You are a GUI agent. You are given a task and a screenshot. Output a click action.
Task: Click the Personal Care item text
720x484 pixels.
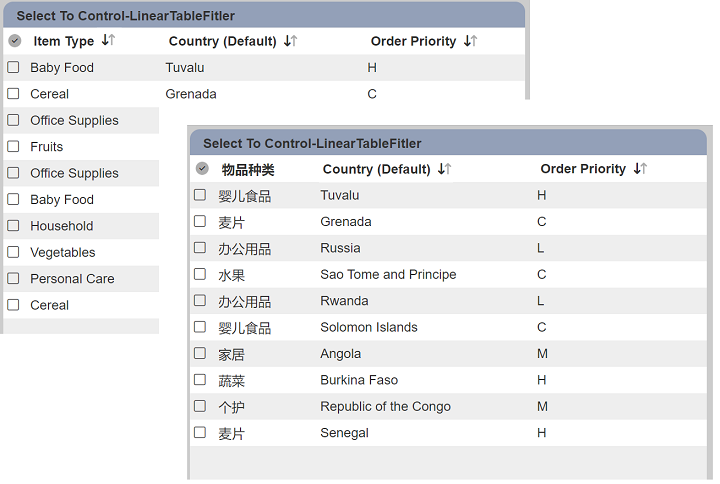(72, 279)
